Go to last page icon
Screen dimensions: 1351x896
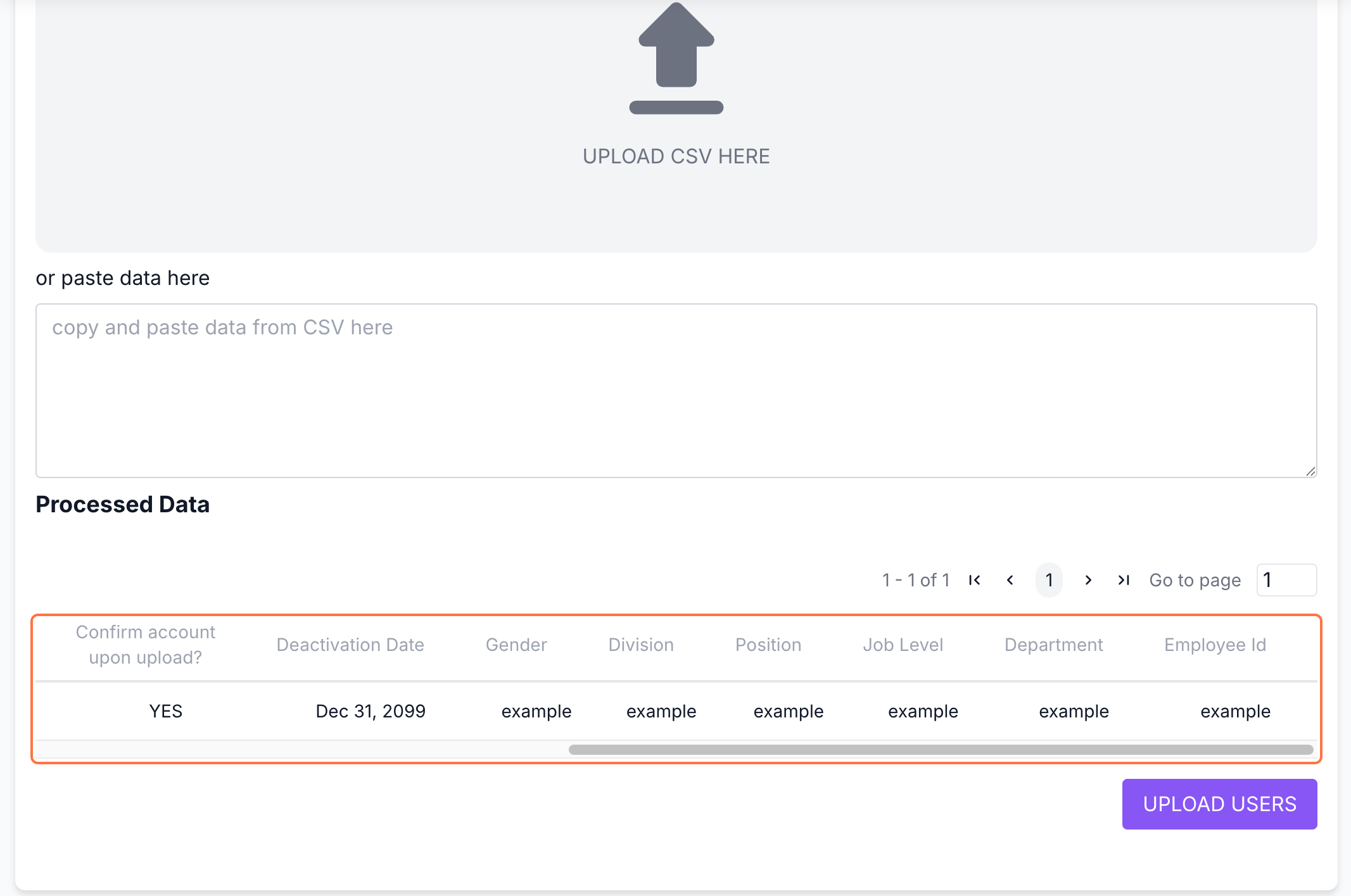coord(1124,580)
